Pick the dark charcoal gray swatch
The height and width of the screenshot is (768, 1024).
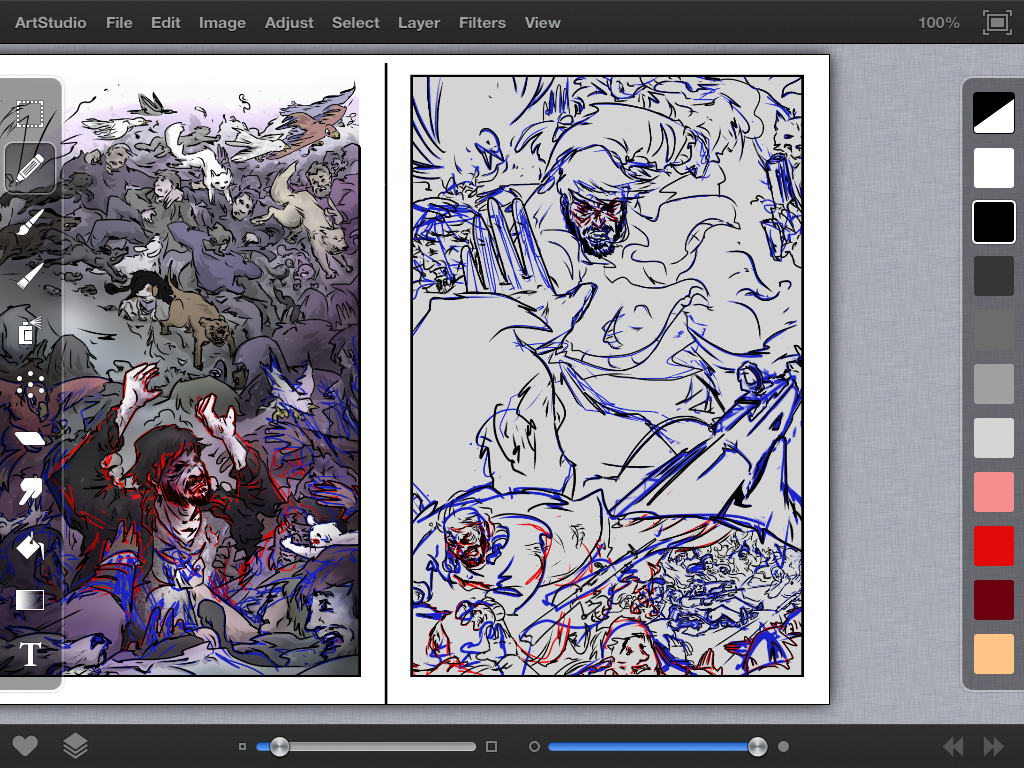click(x=993, y=276)
